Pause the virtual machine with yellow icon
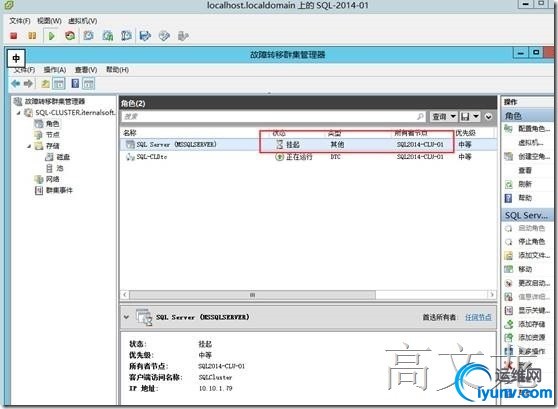558x409 pixels. pyautogui.click(x=32, y=36)
